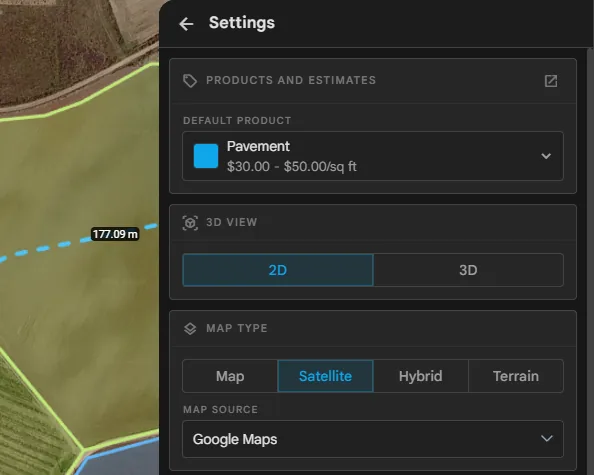Expand the Pavement dropdown chevron
This screenshot has width=594, height=475.
pyautogui.click(x=546, y=156)
